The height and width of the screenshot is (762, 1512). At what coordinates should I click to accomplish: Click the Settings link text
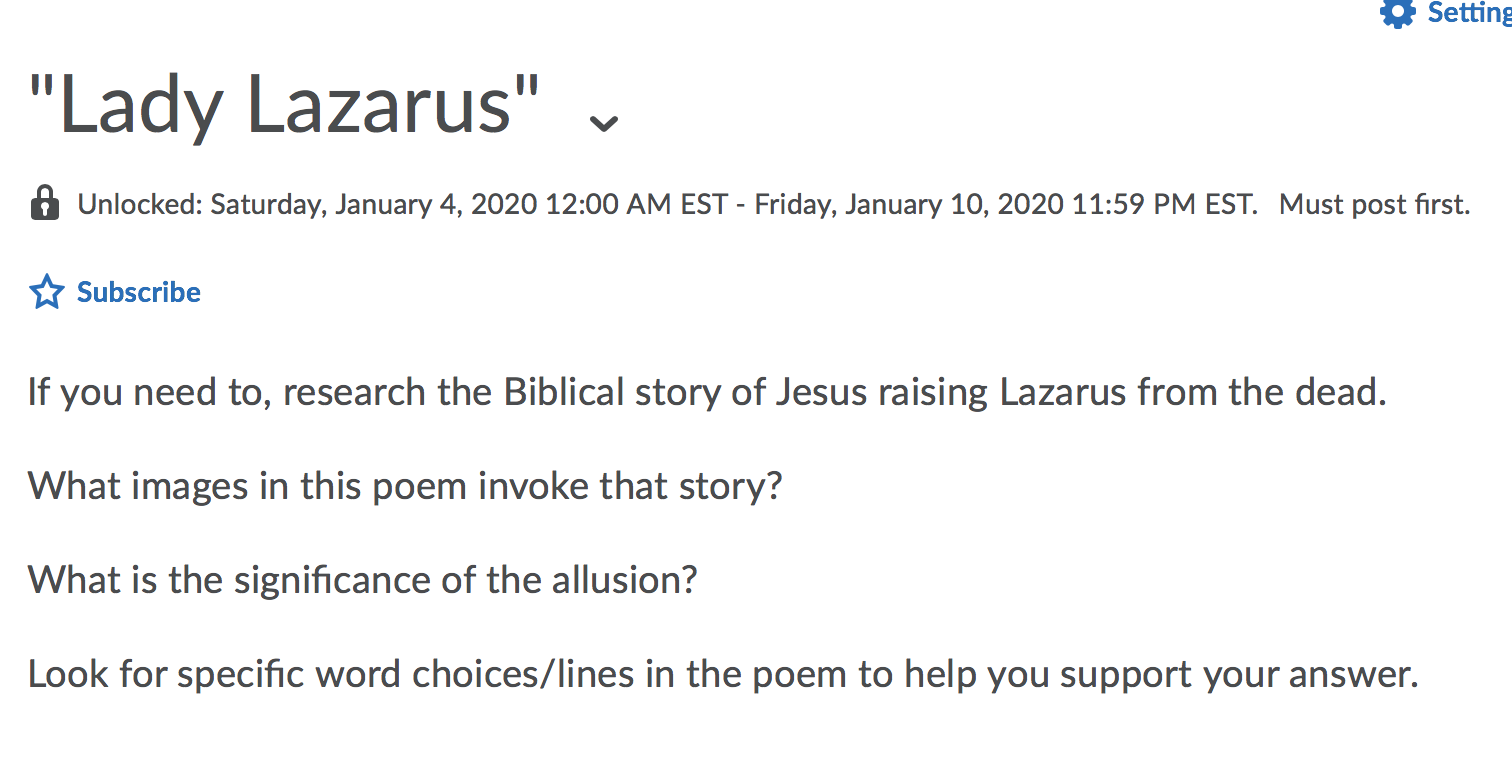pos(1469,12)
